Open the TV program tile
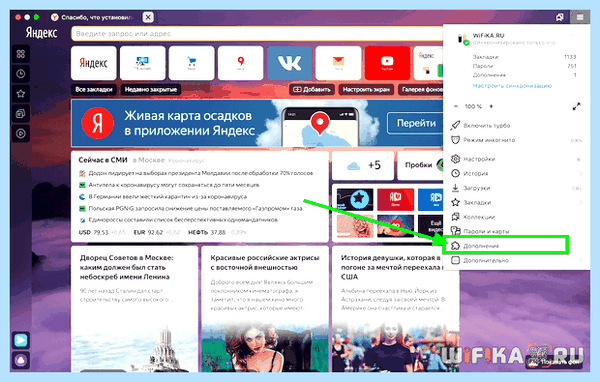This screenshot has width=600, height=382. tap(143, 63)
